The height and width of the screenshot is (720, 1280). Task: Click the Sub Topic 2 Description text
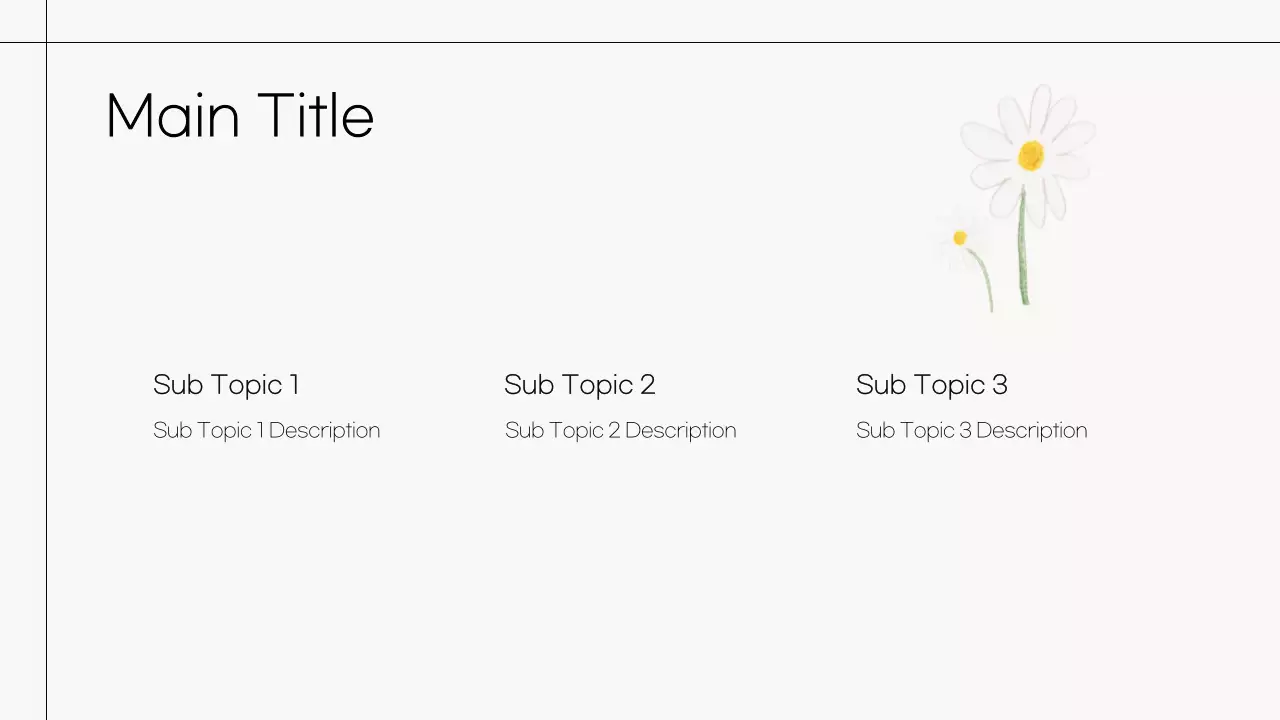620,431
